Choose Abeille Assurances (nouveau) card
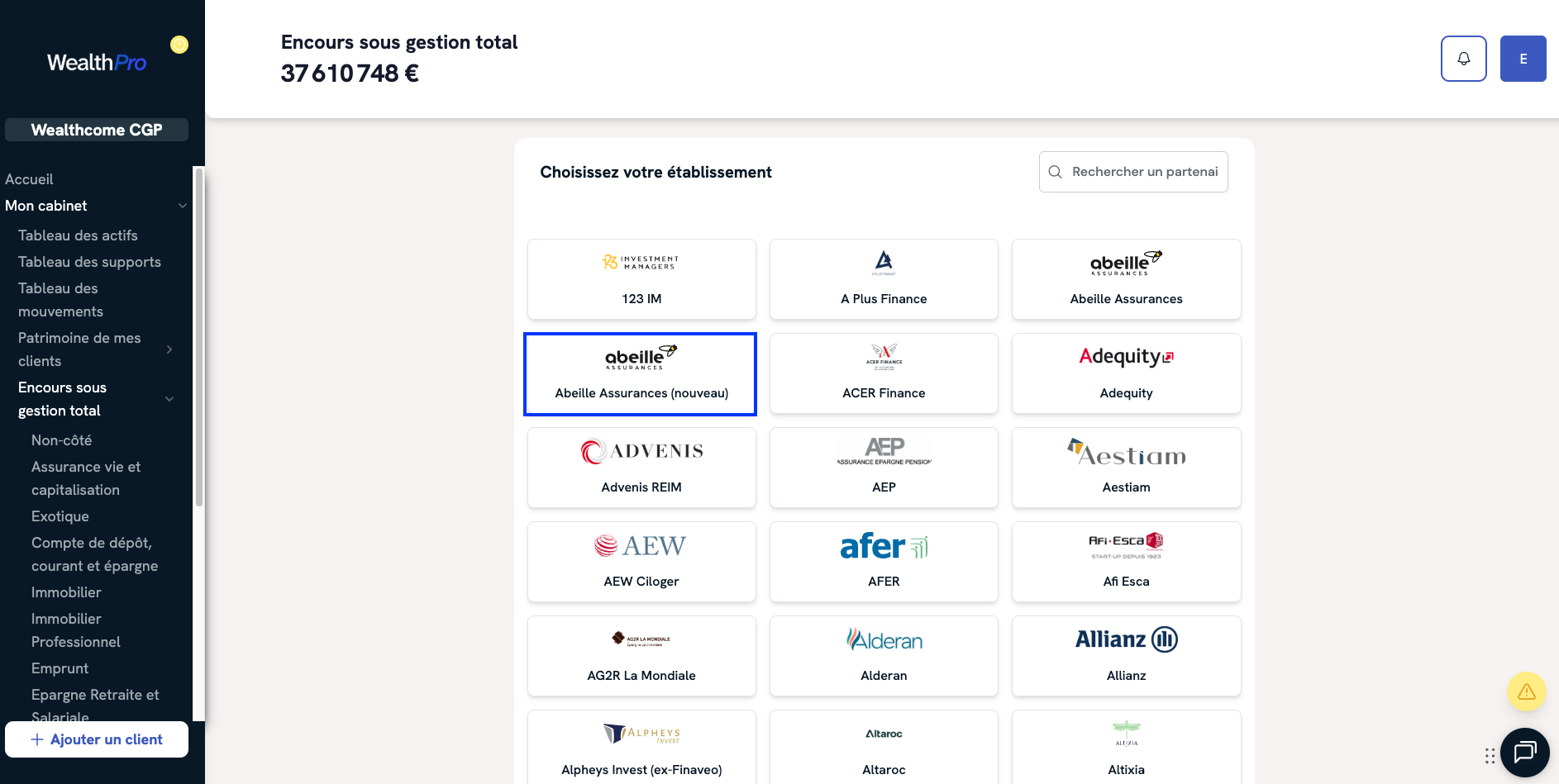The image size is (1559, 784). click(641, 374)
